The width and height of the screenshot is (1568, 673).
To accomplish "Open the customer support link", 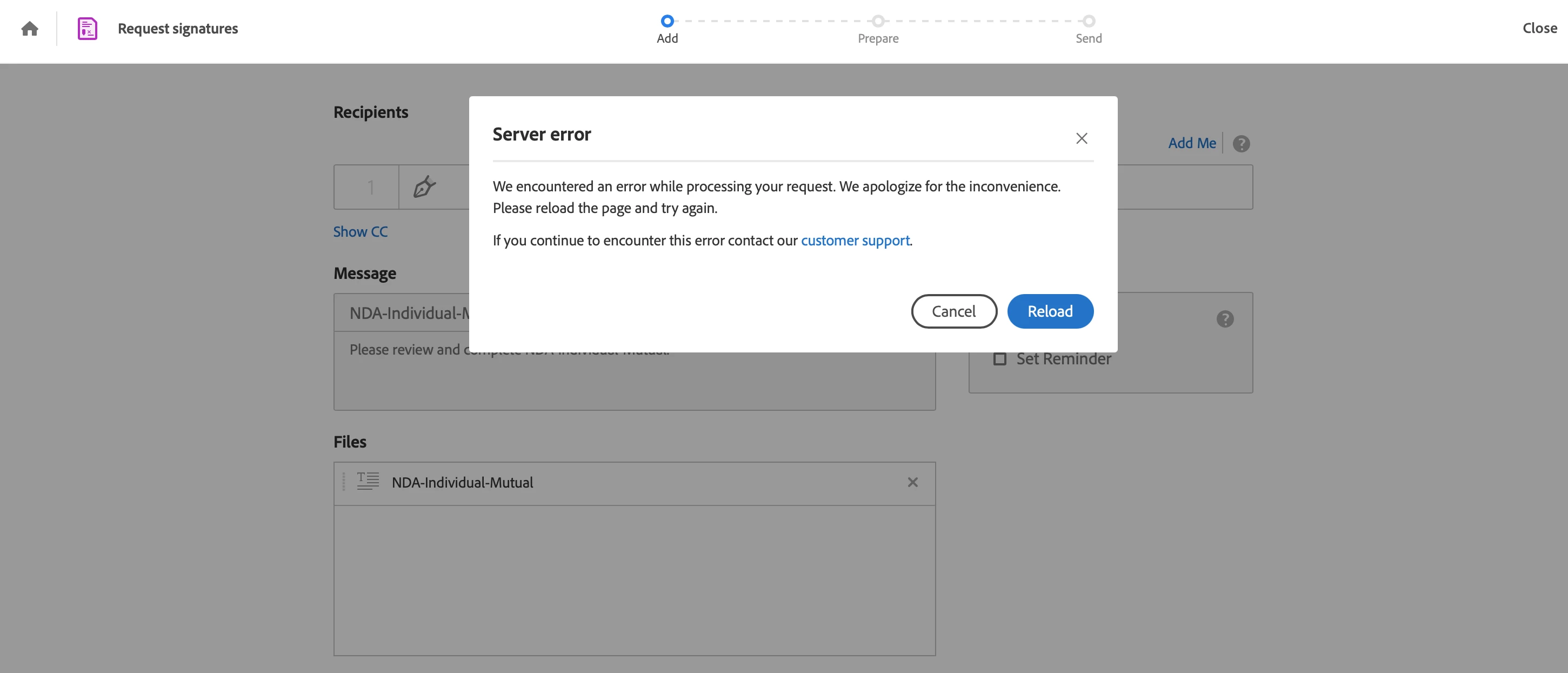I will (x=855, y=241).
